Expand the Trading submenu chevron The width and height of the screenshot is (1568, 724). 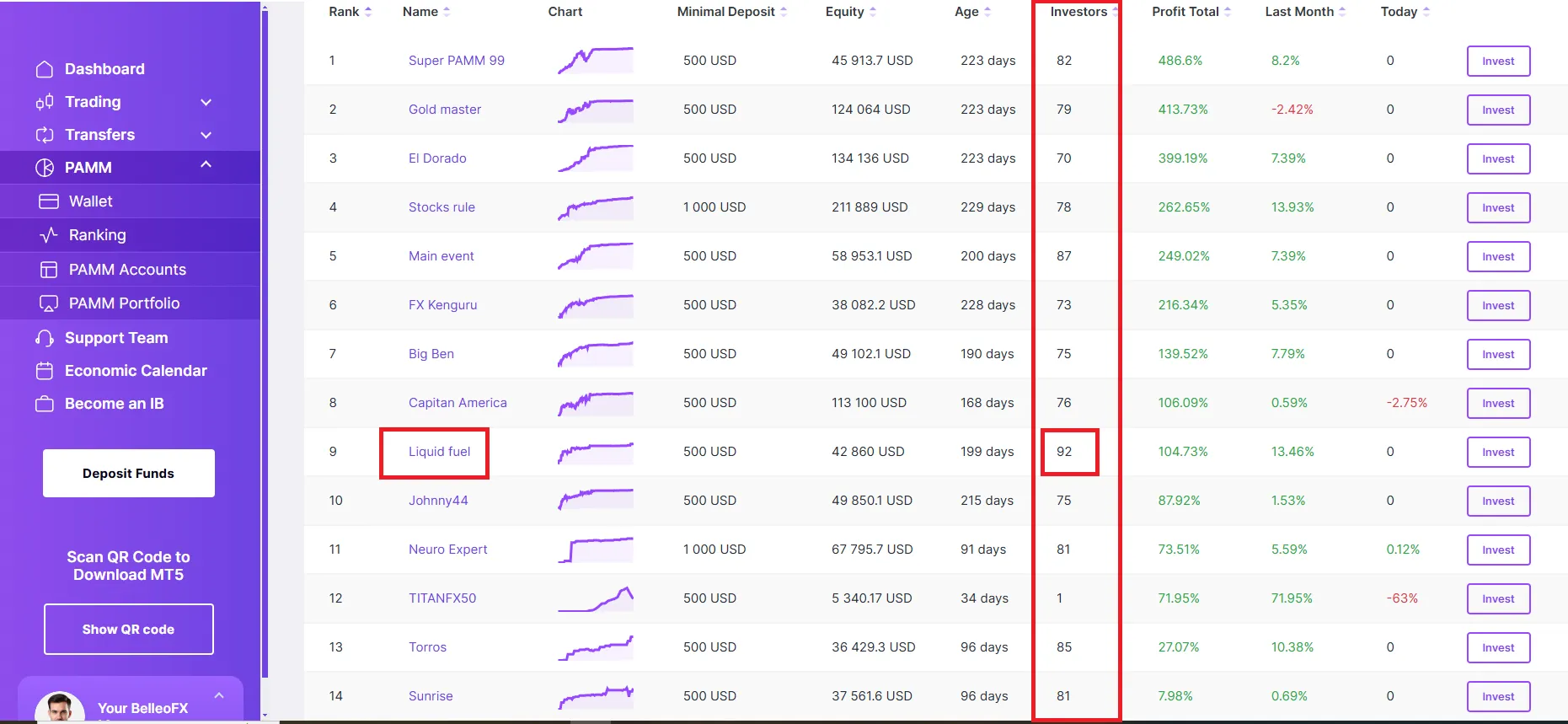206,102
